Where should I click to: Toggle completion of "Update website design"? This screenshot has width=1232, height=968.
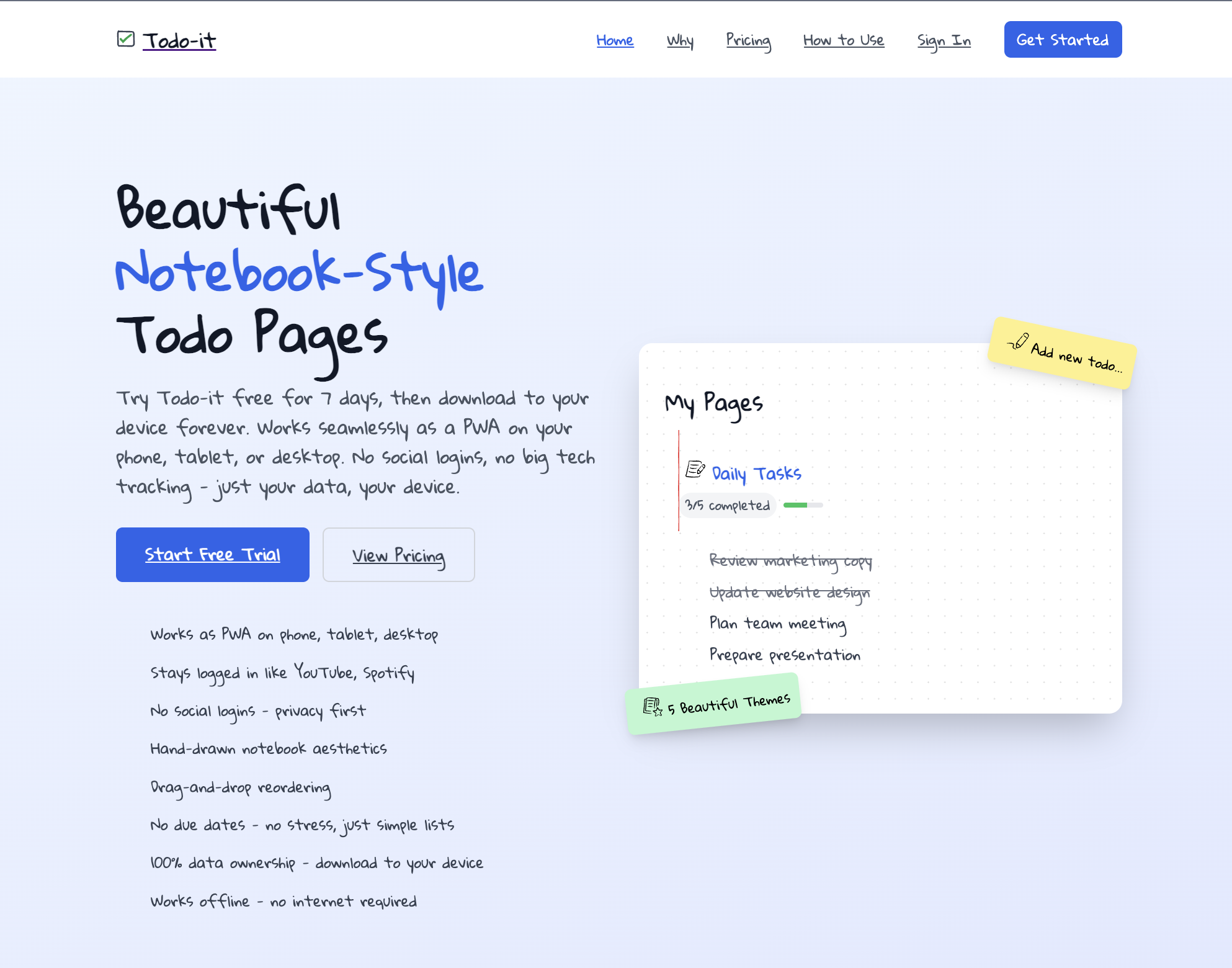pos(790,593)
